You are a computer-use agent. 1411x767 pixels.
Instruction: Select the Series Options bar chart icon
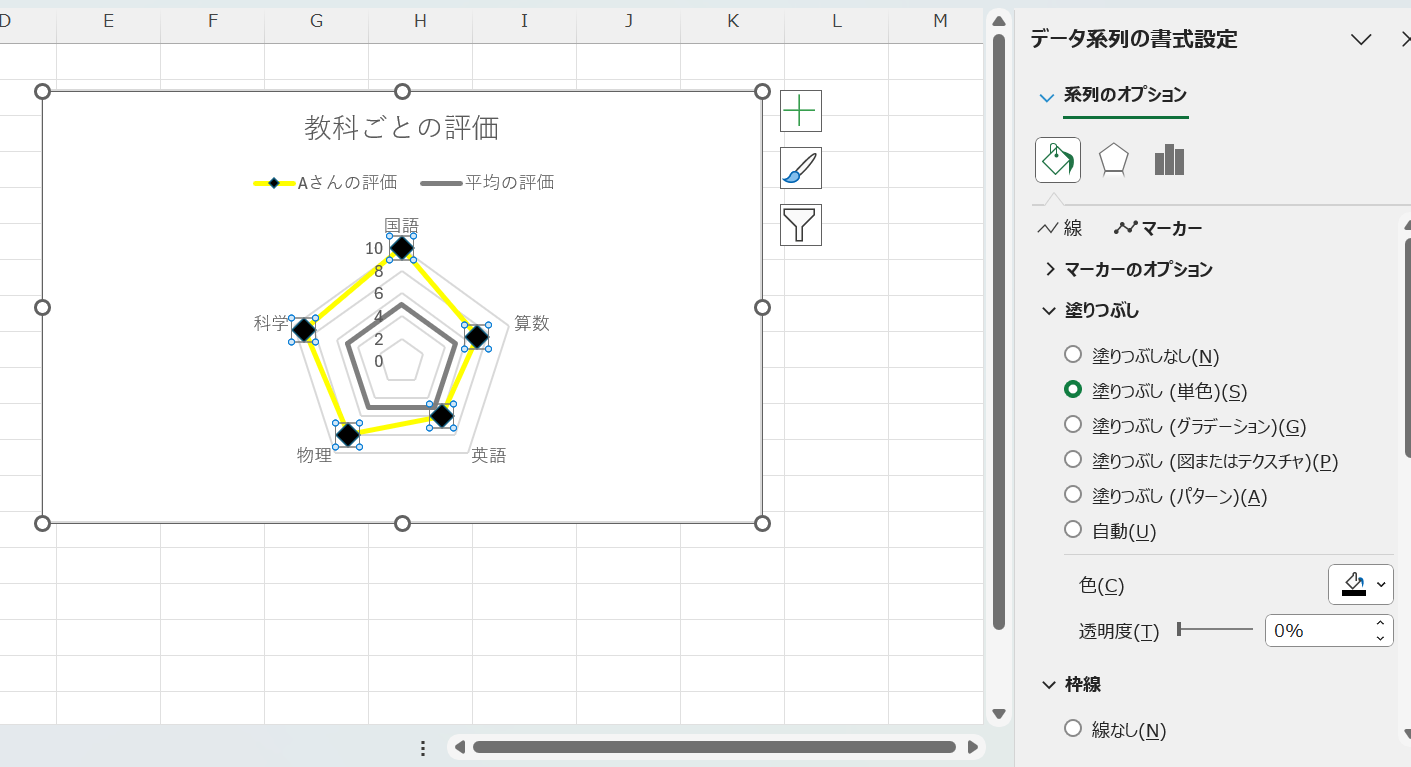coord(1168,159)
